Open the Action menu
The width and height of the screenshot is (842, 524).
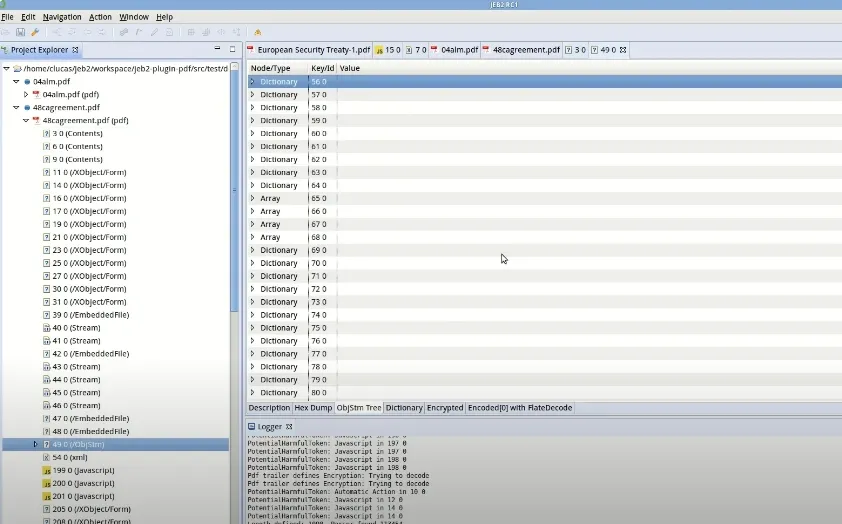(x=100, y=17)
